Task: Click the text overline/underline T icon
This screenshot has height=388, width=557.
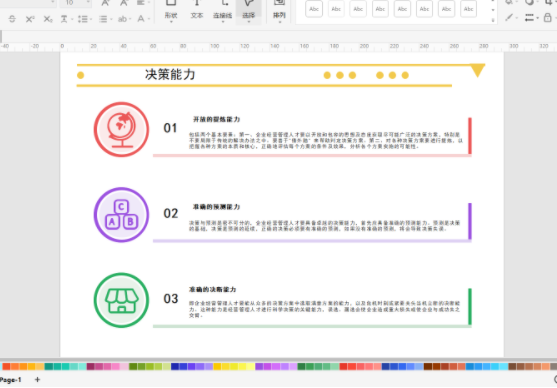Action: click(64, 19)
